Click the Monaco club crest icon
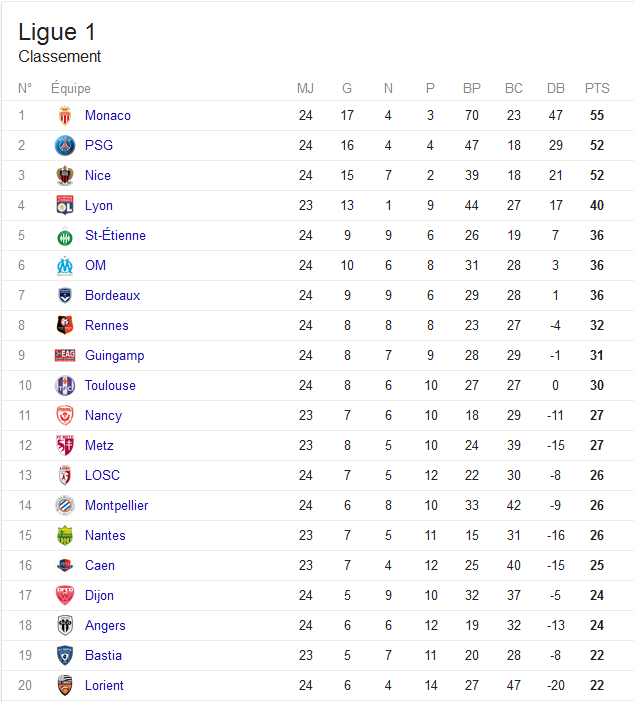 click(x=65, y=116)
